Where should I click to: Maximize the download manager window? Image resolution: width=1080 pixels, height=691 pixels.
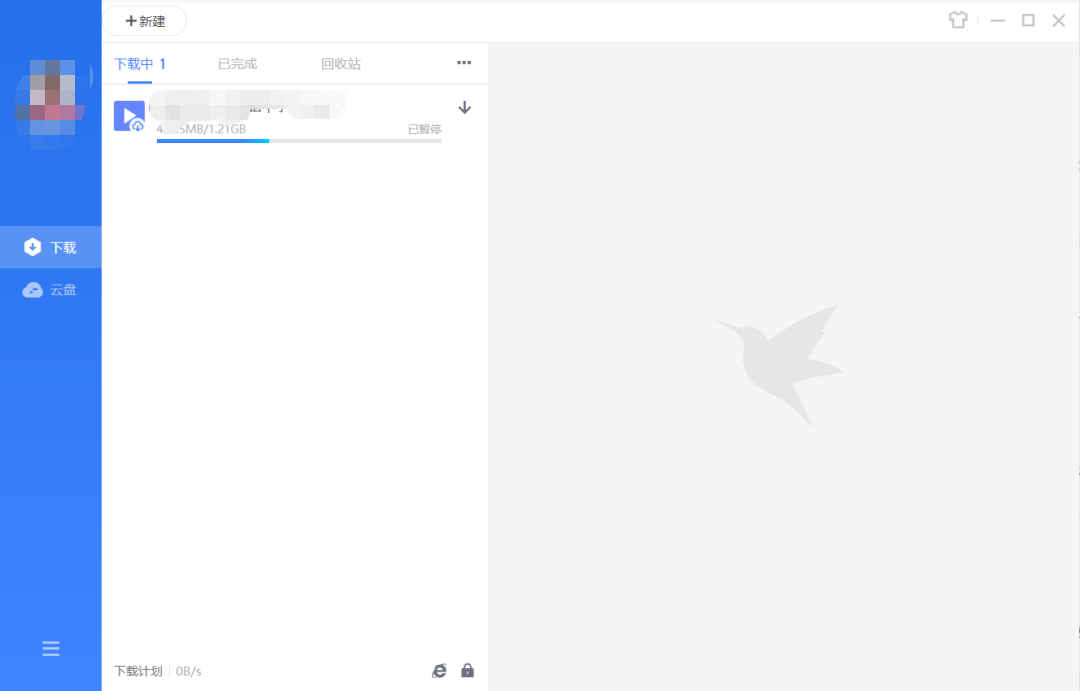[1028, 21]
